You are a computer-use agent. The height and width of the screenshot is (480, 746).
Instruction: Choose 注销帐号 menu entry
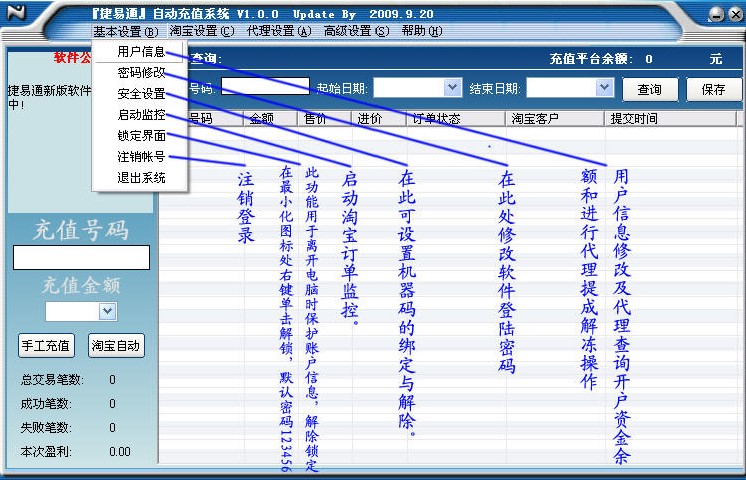(141, 157)
